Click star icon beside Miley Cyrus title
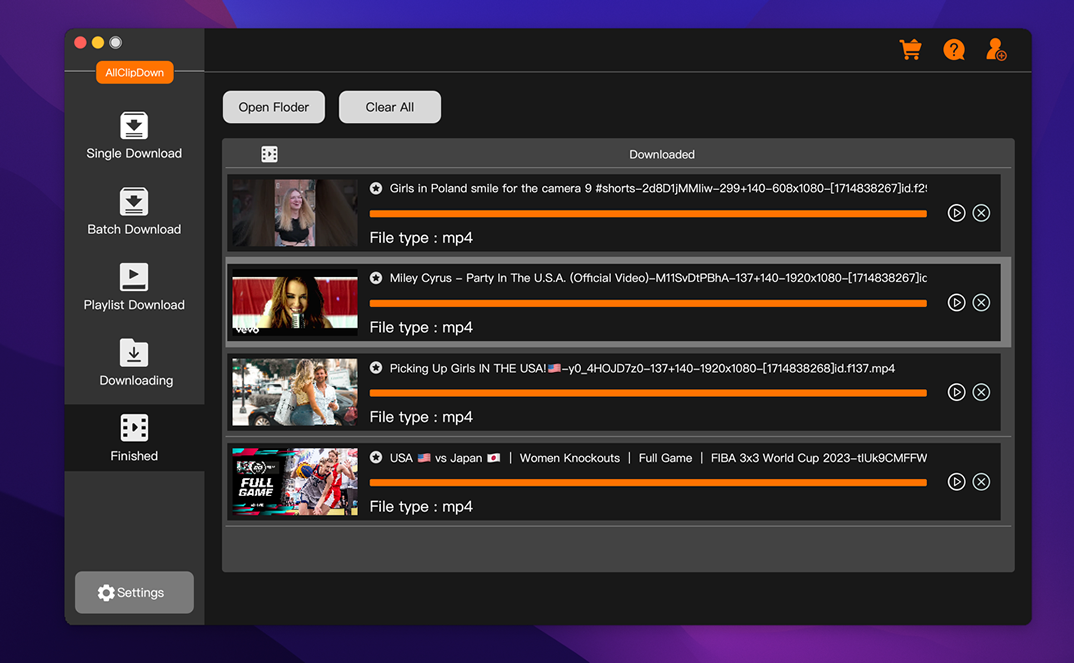Image resolution: width=1074 pixels, height=663 pixels. pyautogui.click(x=376, y=278)
